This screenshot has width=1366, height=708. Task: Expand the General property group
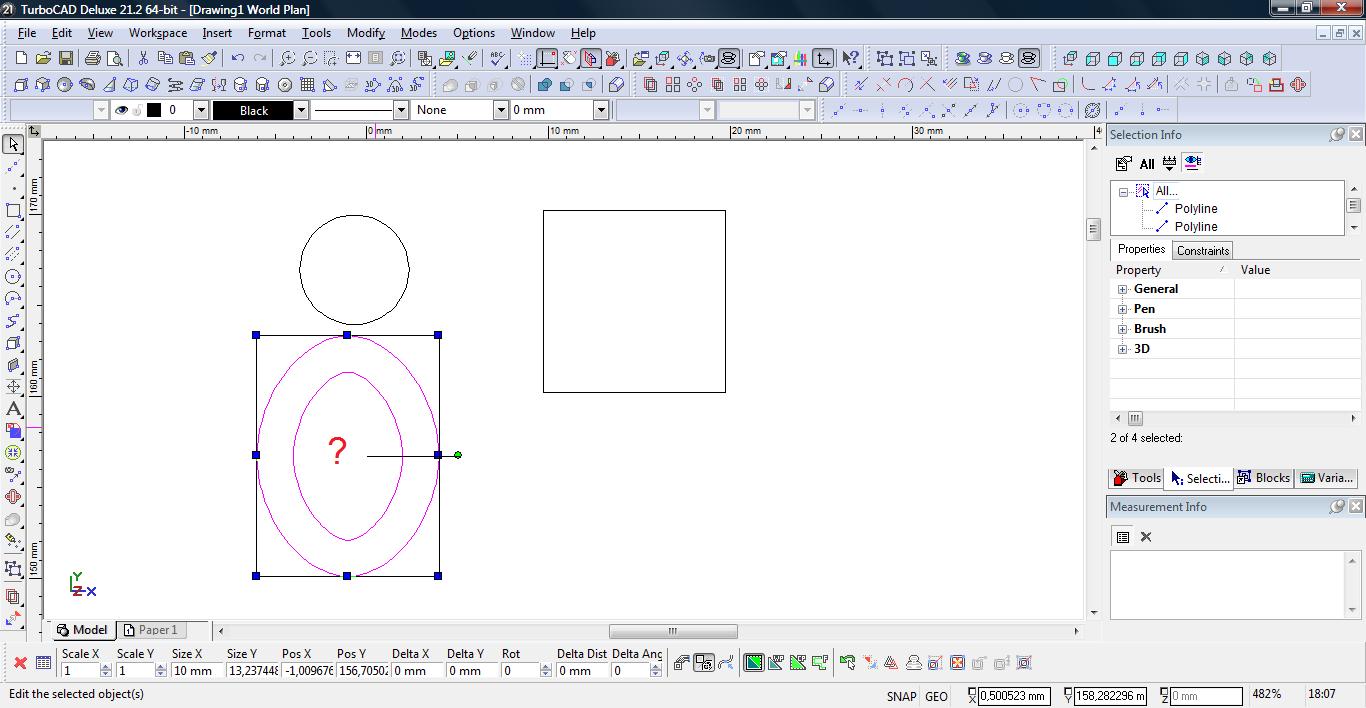click(1122, 289)
